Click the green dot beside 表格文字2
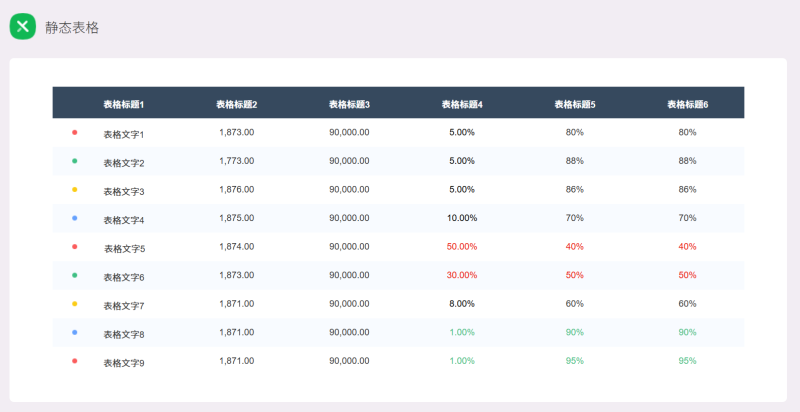Viewport: 800px width, 412px height. [75, 161]
